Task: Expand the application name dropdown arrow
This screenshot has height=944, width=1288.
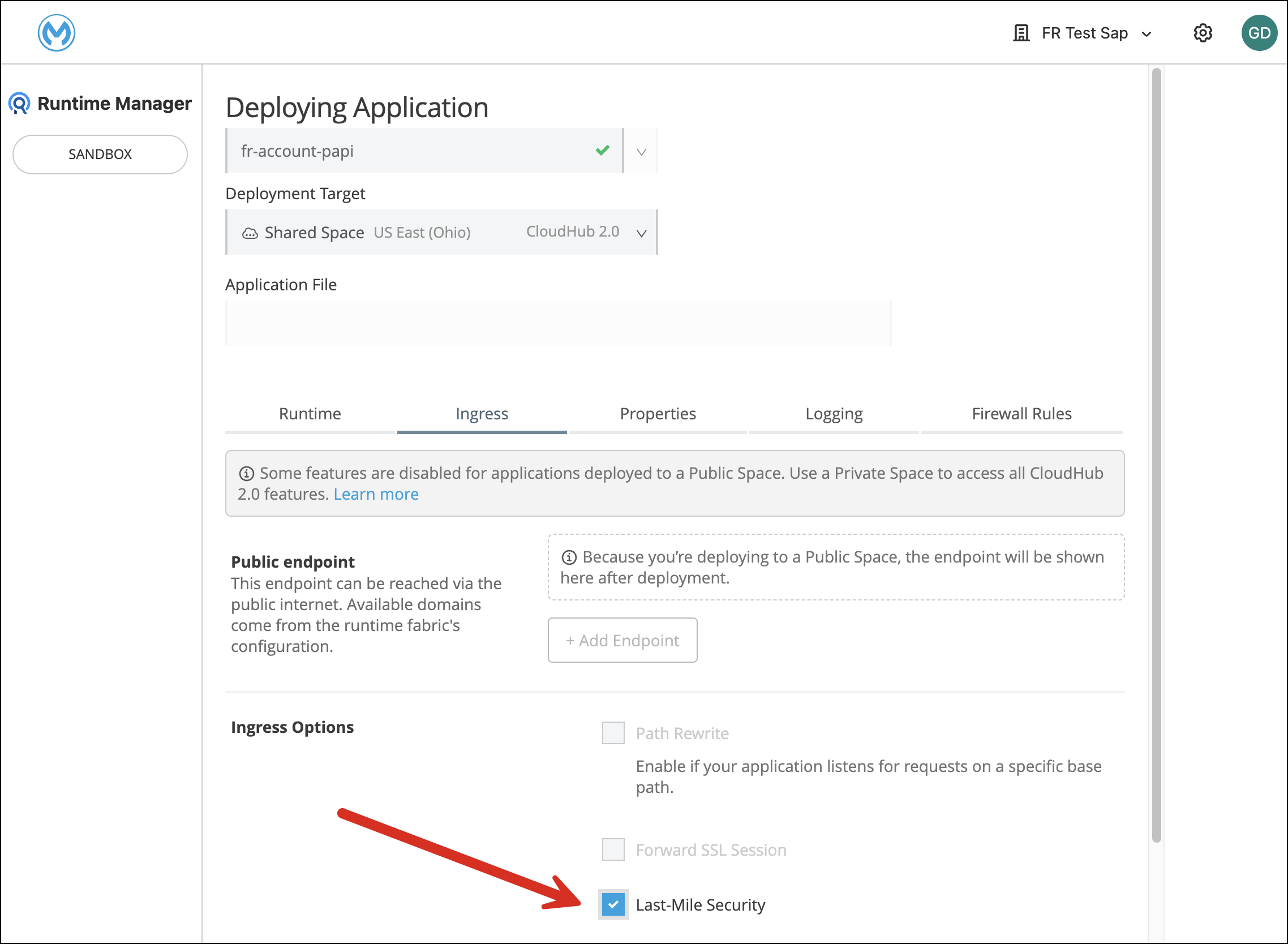Action: click(641, 152)
